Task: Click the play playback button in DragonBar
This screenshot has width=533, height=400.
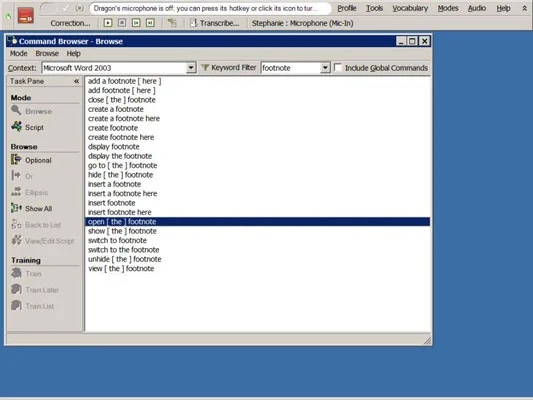Action: (x=108, y=23)
